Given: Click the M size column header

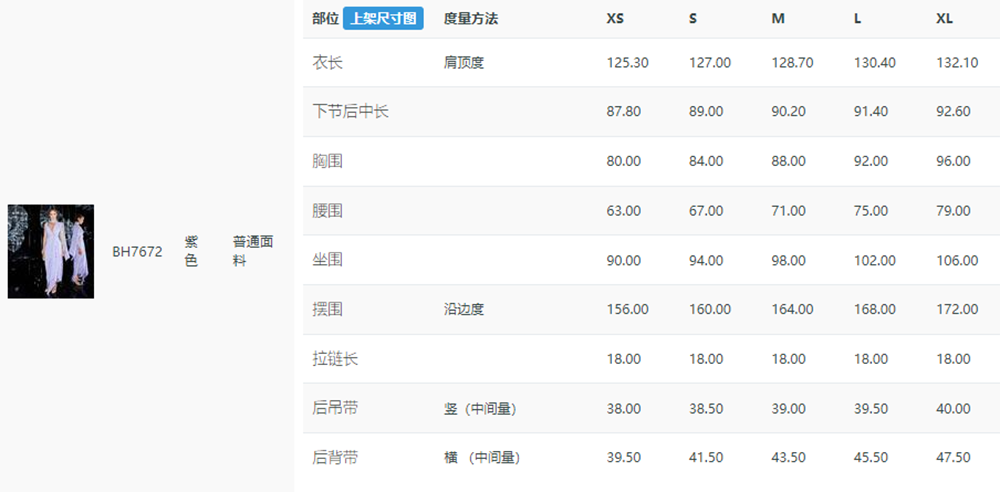Looking at the screenshot, I should [778, 19].
